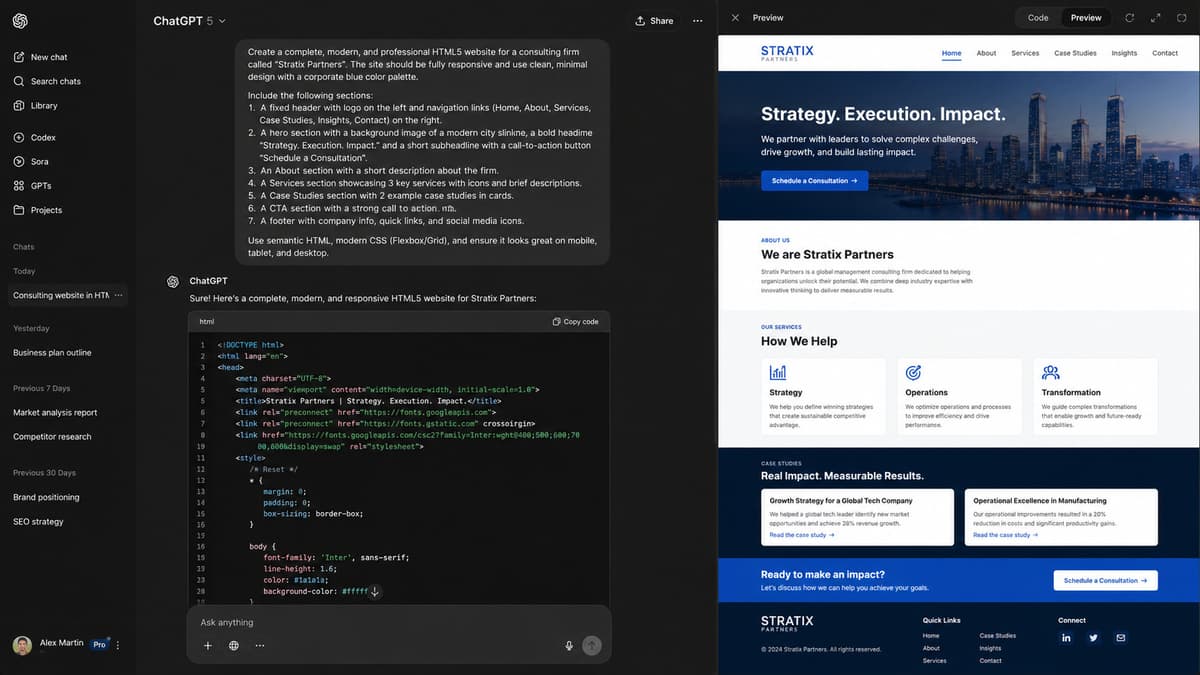Click the Ask anything input field
Screen dimensions: 1200x675
coord(398,622)
